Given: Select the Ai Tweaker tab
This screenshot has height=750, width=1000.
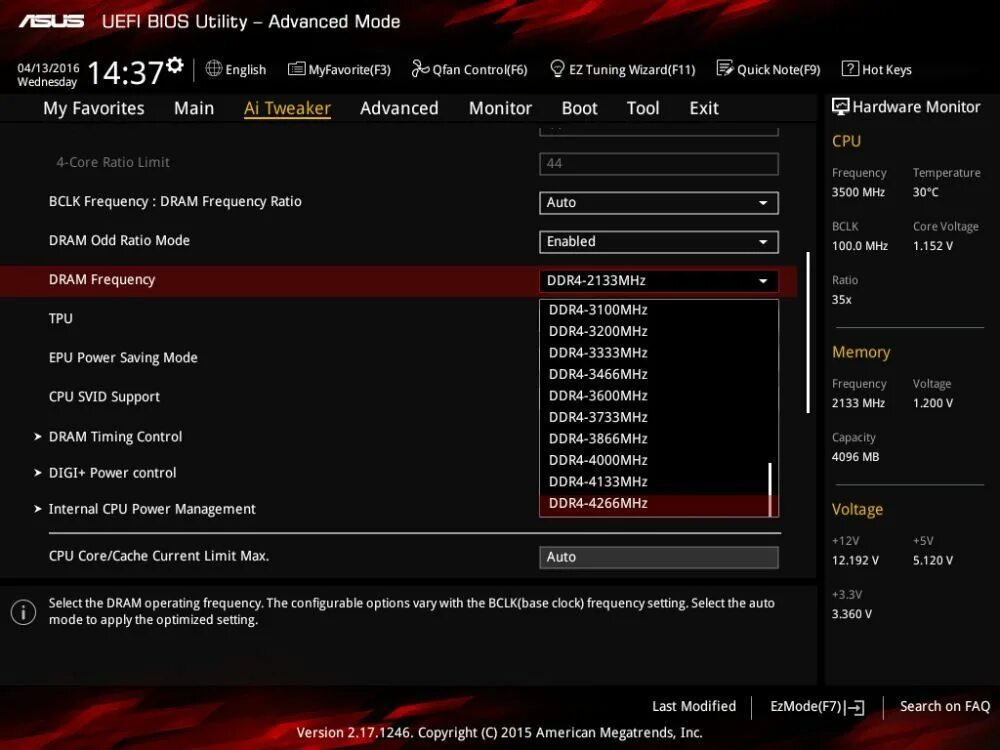Looking at the screenshot, I should 287,108.
